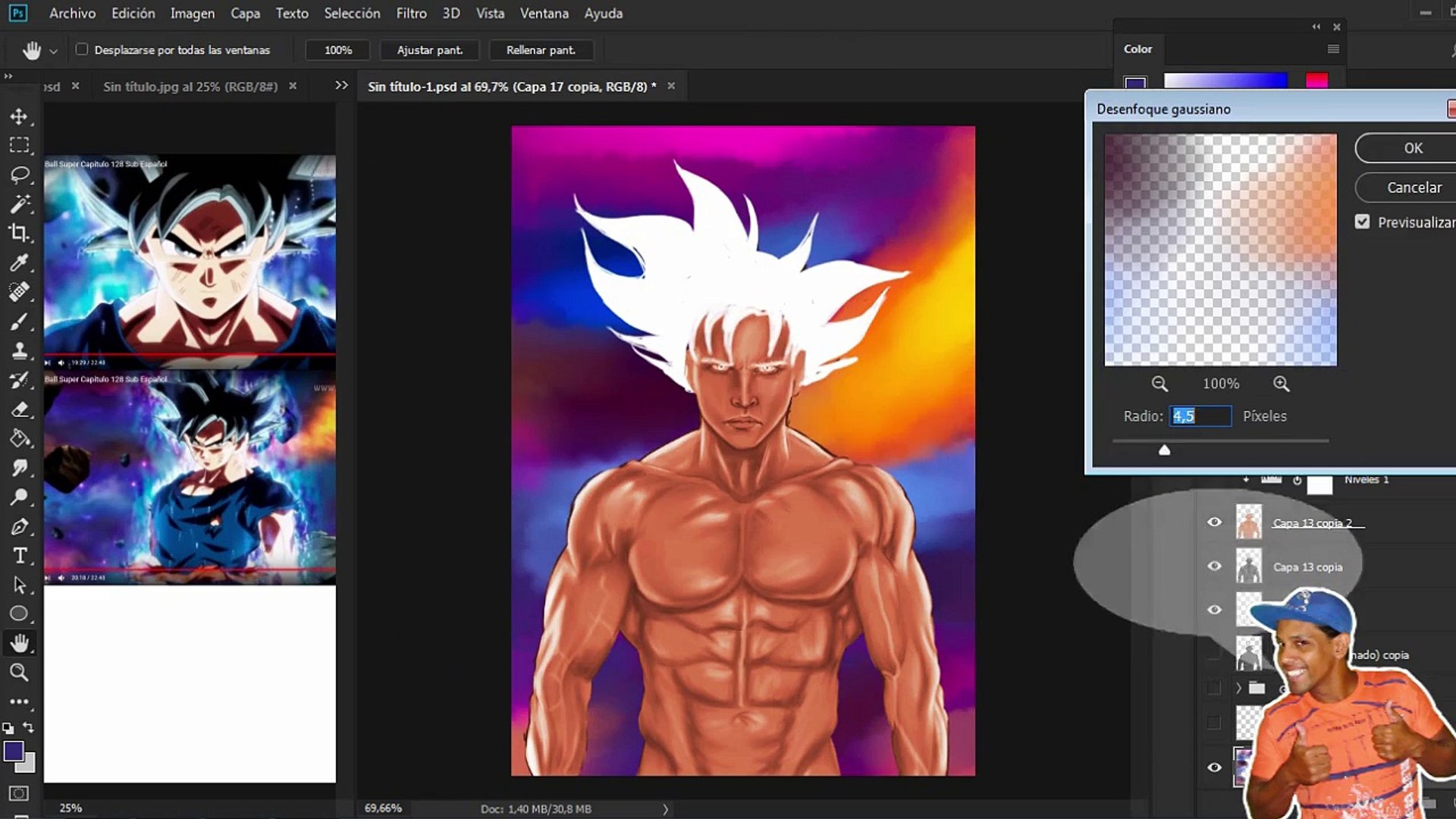Image resolution: width=1456 pixels, height=819 pixels.
Task: Click zoom-out magnifier in blur preview
Action: tap(1159, 384)
